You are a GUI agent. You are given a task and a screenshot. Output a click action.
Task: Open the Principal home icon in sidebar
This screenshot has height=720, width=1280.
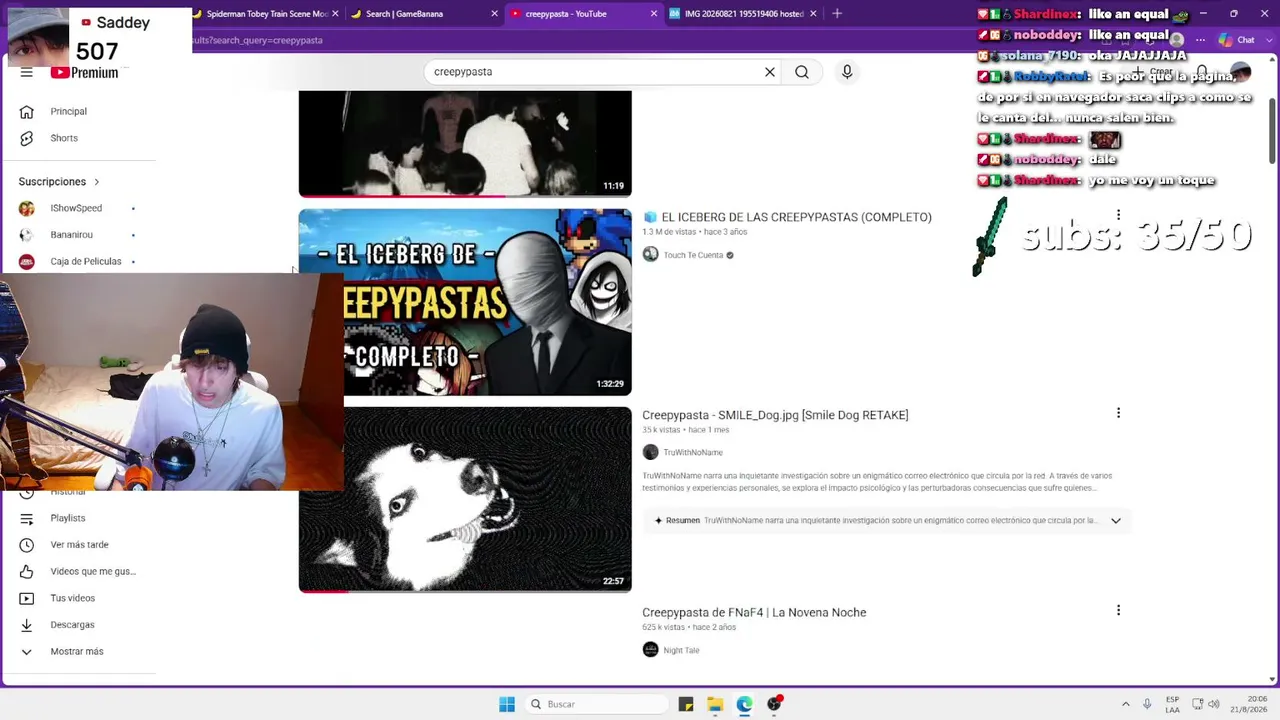point(27,111)
